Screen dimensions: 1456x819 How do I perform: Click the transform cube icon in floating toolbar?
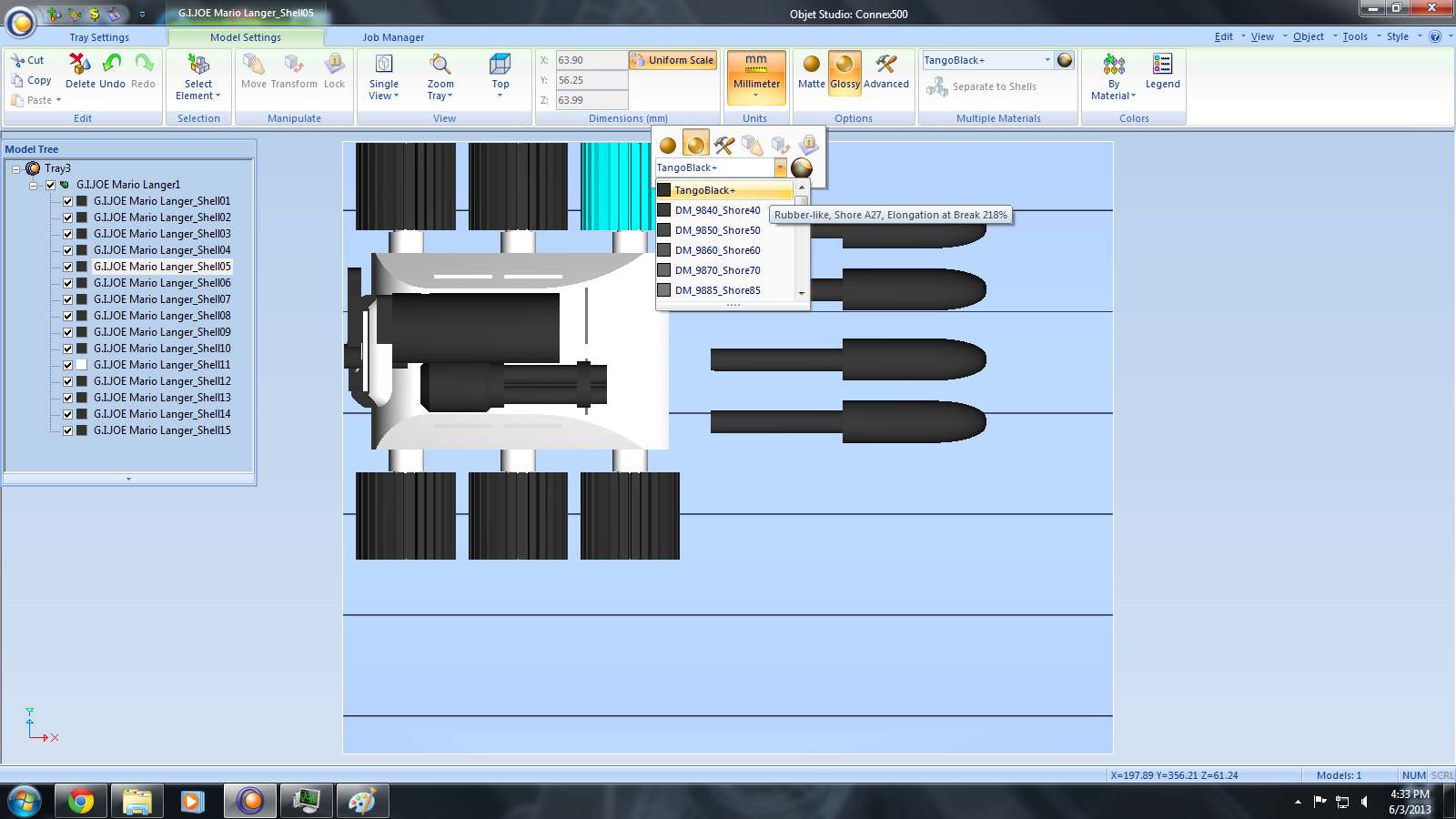click(x=781, y=145)
